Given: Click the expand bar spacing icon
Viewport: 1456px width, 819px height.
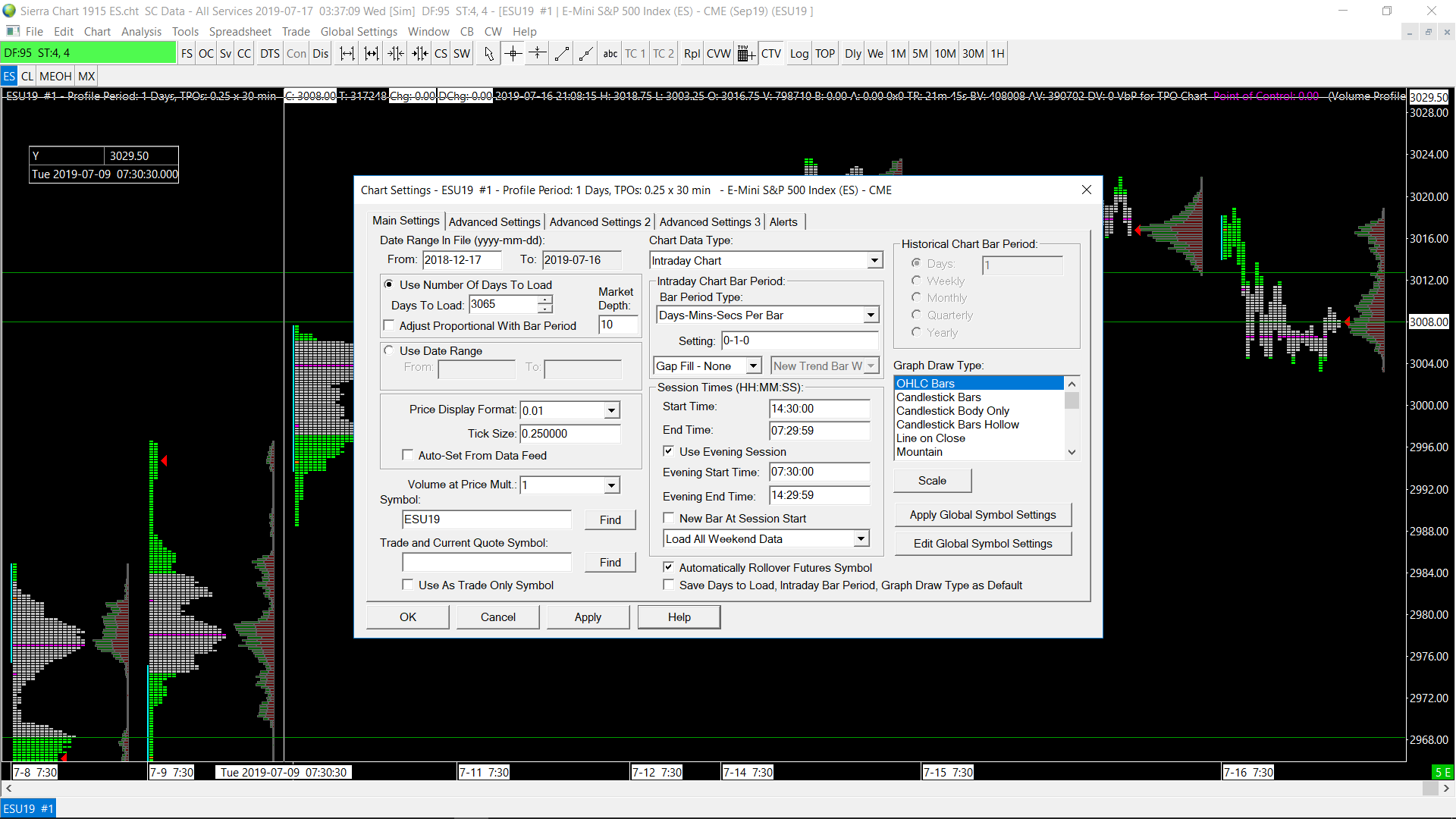Looking at the screenshot, I should [347, 54].
